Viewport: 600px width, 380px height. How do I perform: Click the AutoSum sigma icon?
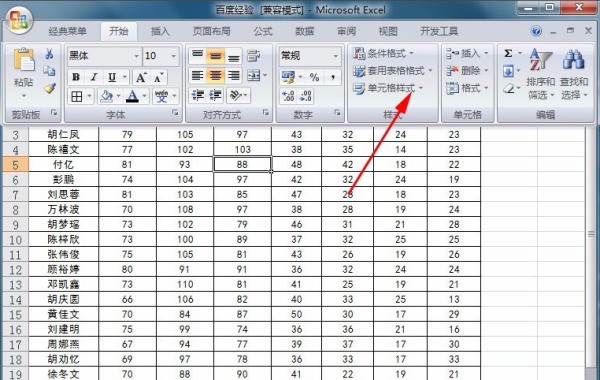pyautogui.click(x=508, y=53)
